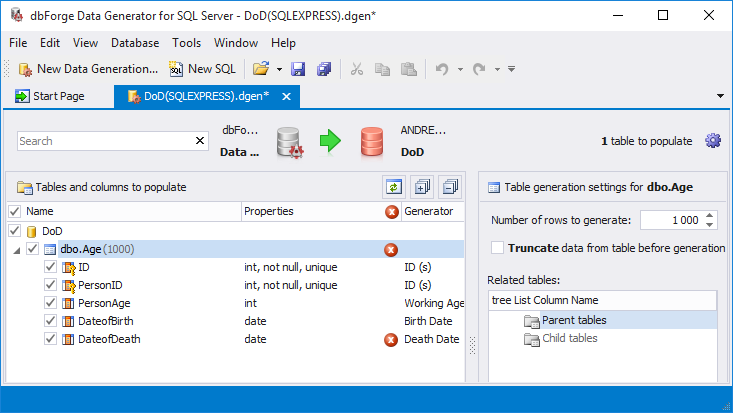Toggle the PersonID column checkbox
Screen dimensions: 733x413
pos(50,285)
